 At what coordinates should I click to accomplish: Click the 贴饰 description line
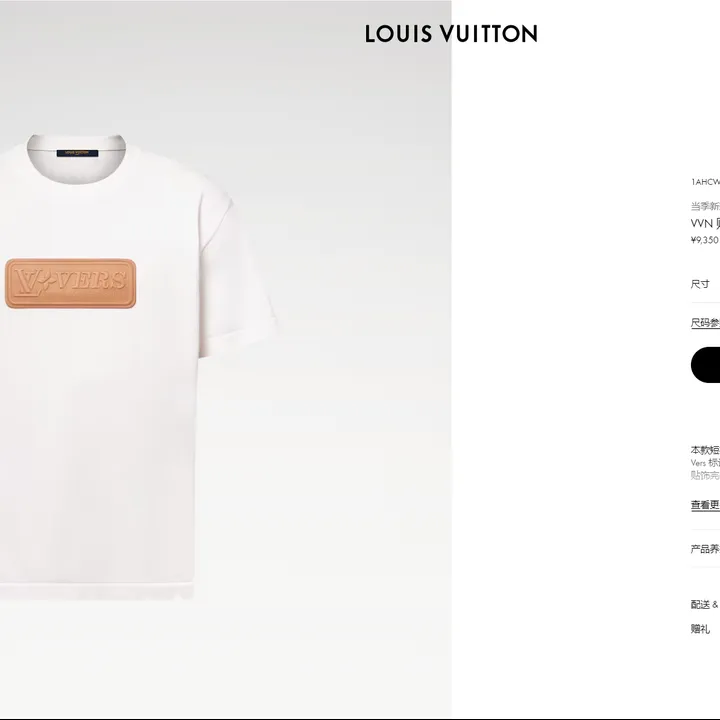point(705,475)
